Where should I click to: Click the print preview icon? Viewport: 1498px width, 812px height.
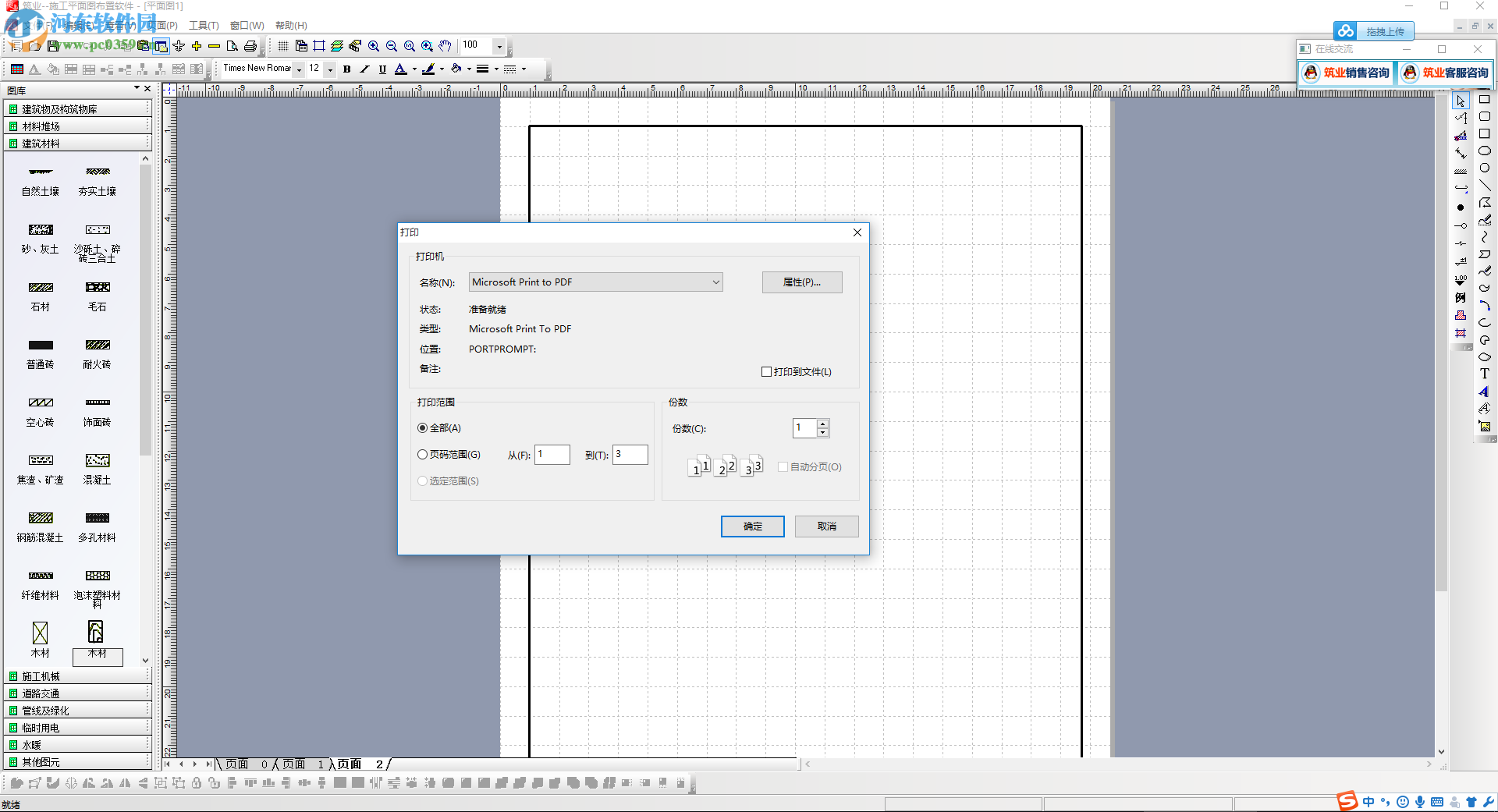(233, 46)
